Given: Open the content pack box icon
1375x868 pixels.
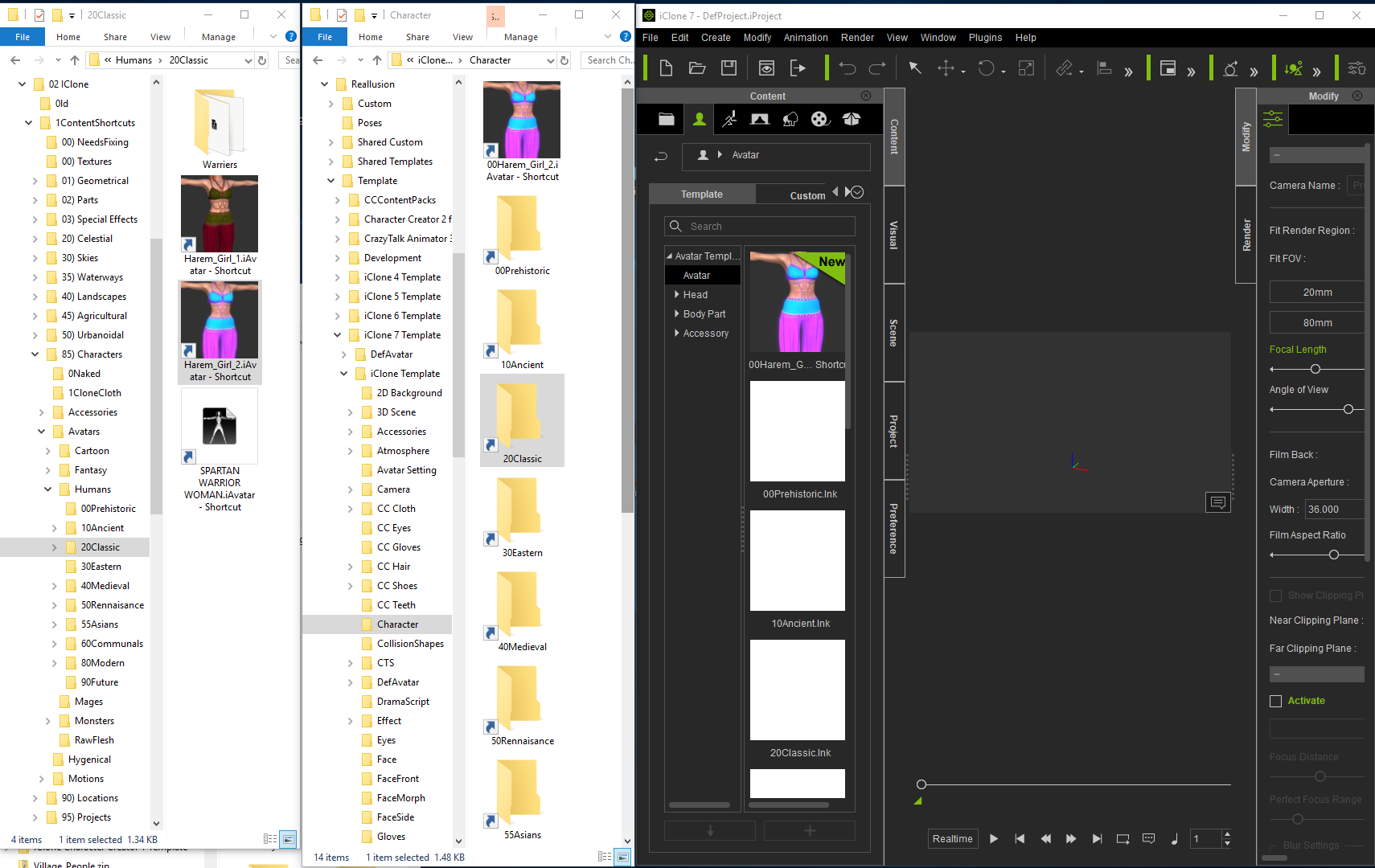Looking at the screenshot, I should coord(852,119).
